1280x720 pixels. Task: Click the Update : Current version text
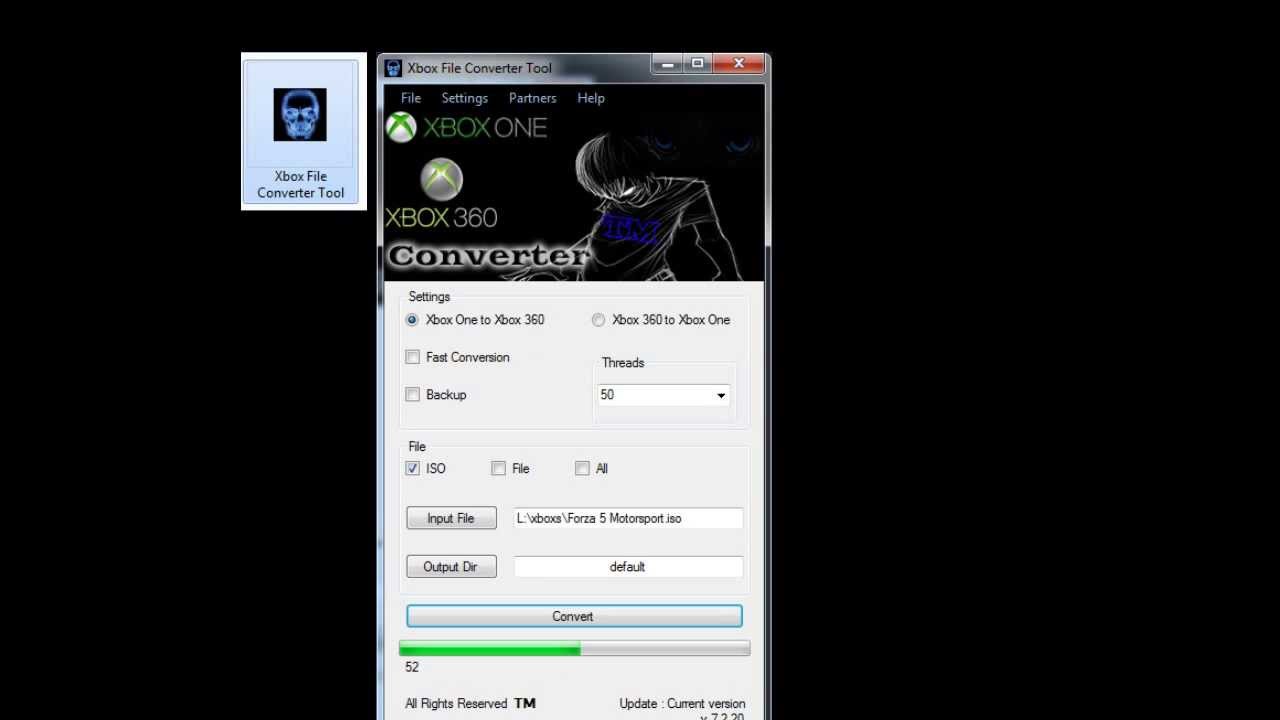click(682, 704)
